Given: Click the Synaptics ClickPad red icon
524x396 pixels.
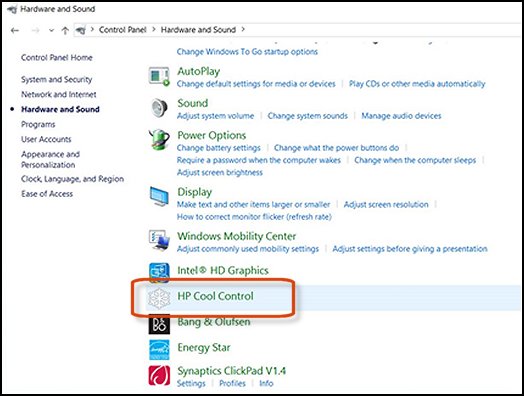Looking at the screenshot, I should coord(159,376).
